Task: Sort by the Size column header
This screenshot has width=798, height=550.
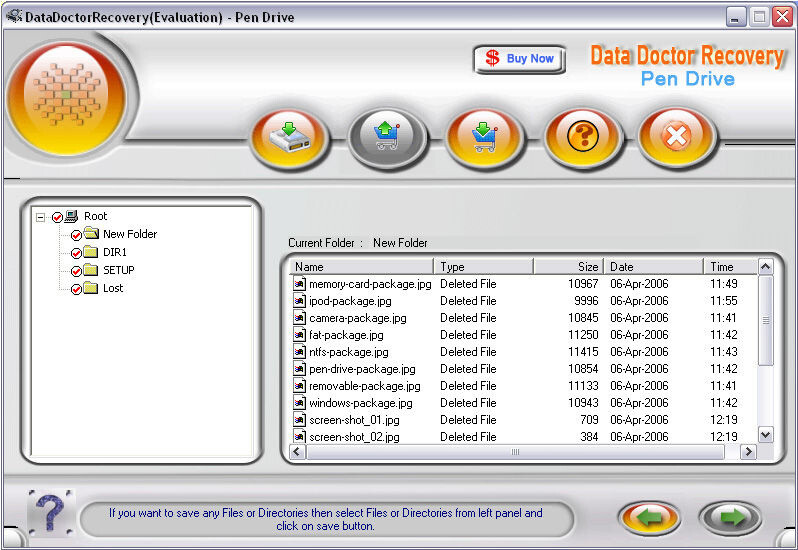Action: pyautogui.click(x=568, y=267)
